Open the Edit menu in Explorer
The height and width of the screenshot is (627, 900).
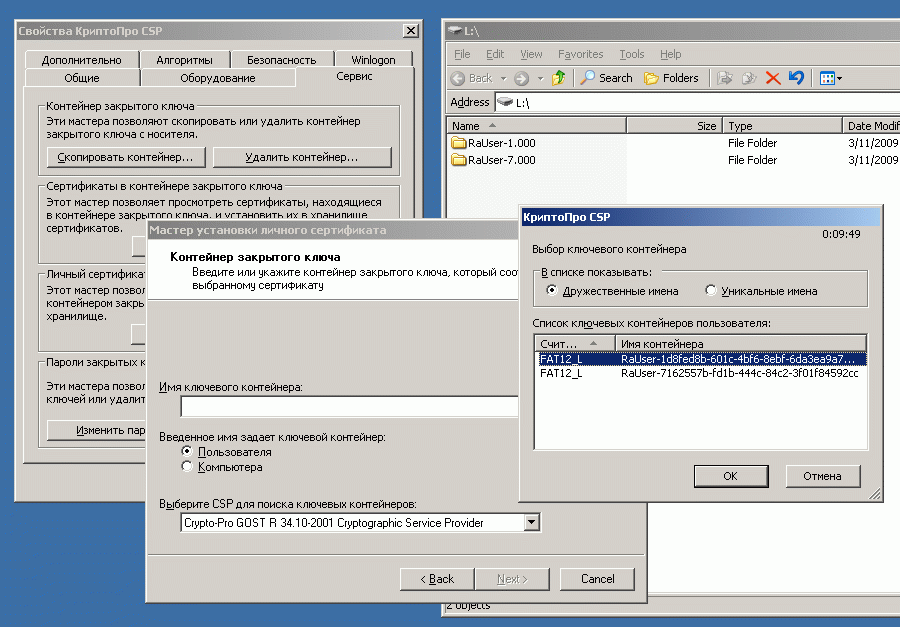495,54
